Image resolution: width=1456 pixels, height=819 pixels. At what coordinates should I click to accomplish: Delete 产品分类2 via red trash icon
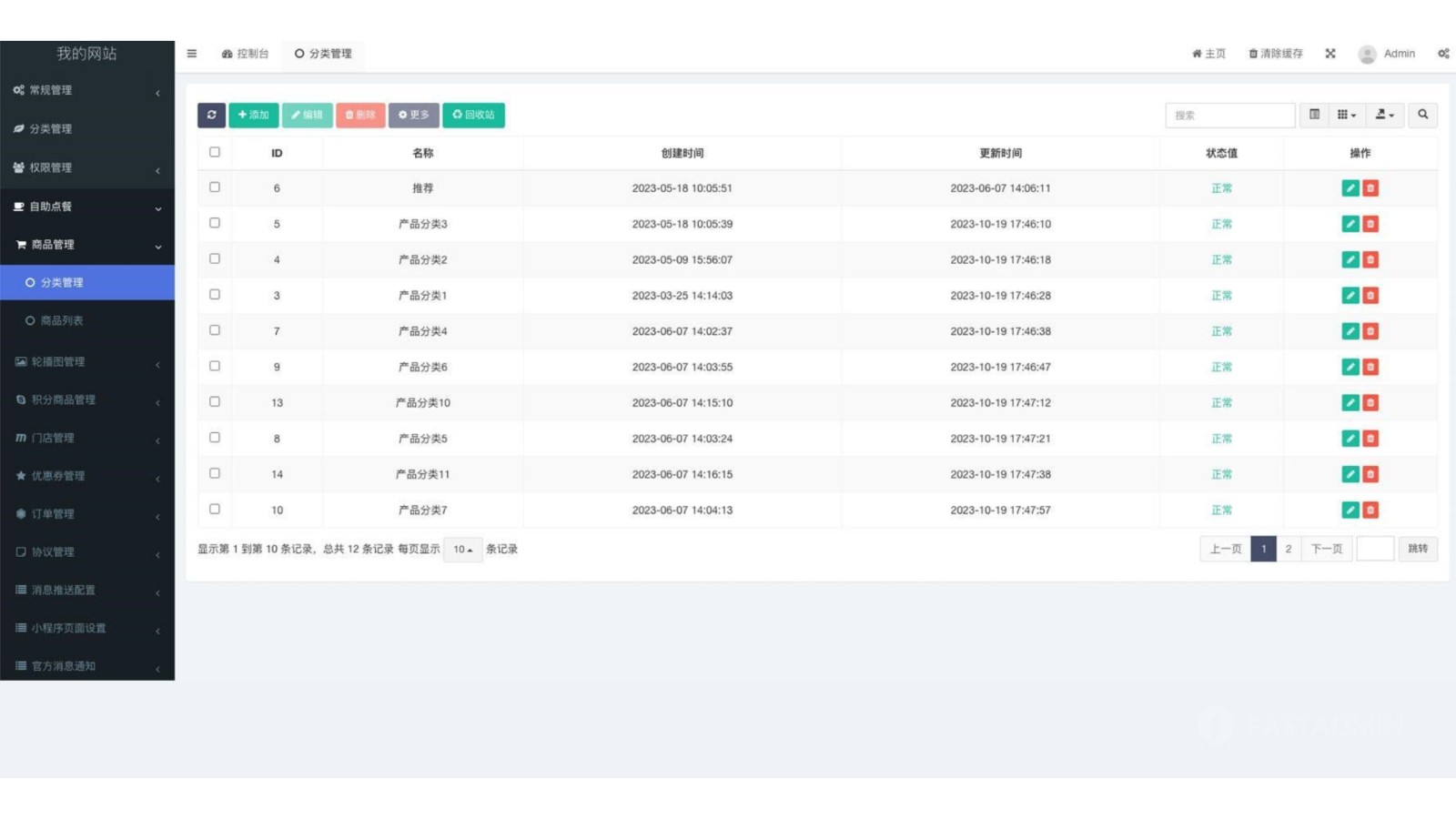(1370, 259)
